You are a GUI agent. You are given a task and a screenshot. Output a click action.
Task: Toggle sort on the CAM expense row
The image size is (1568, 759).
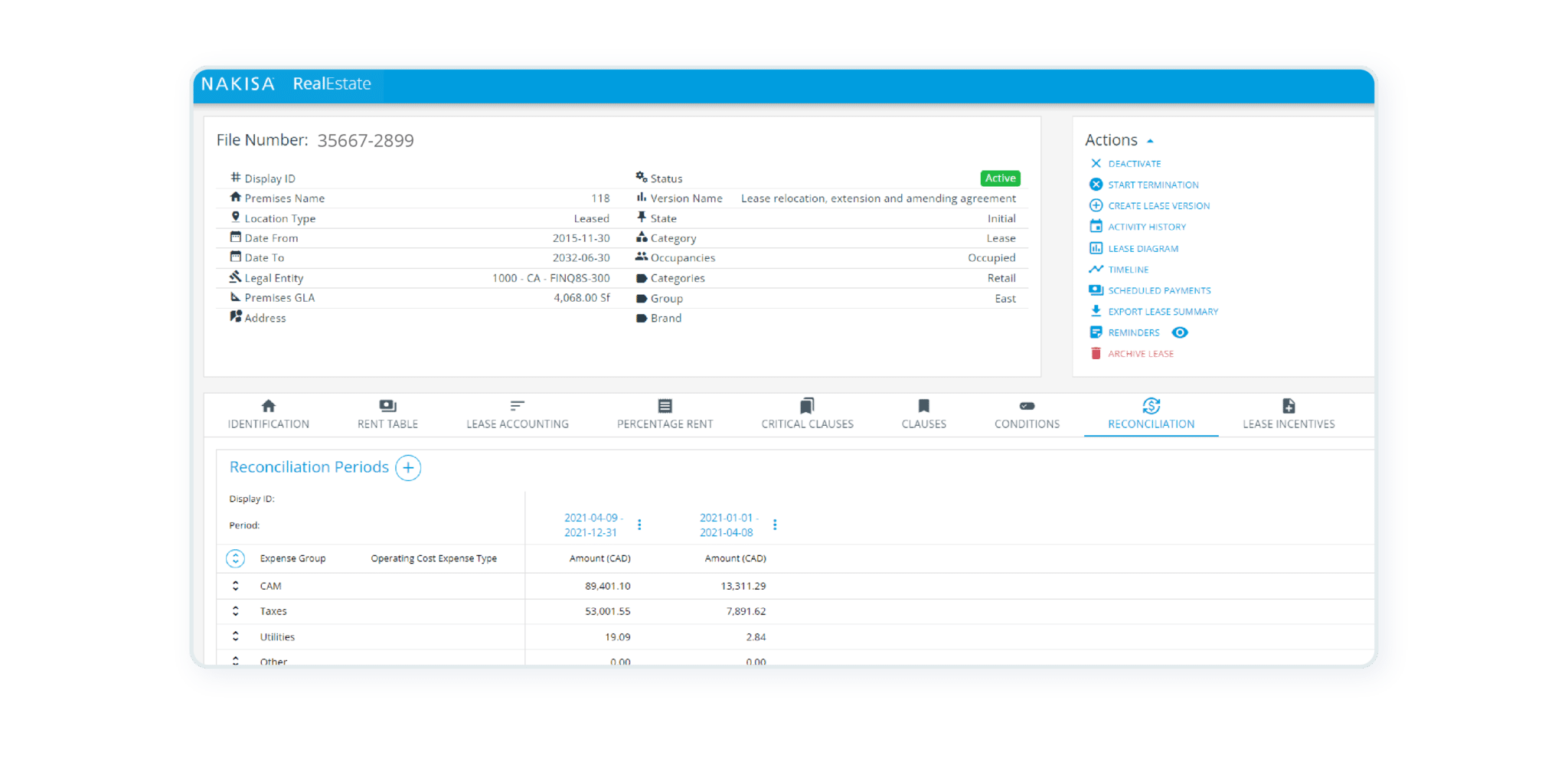coord(236,586)
